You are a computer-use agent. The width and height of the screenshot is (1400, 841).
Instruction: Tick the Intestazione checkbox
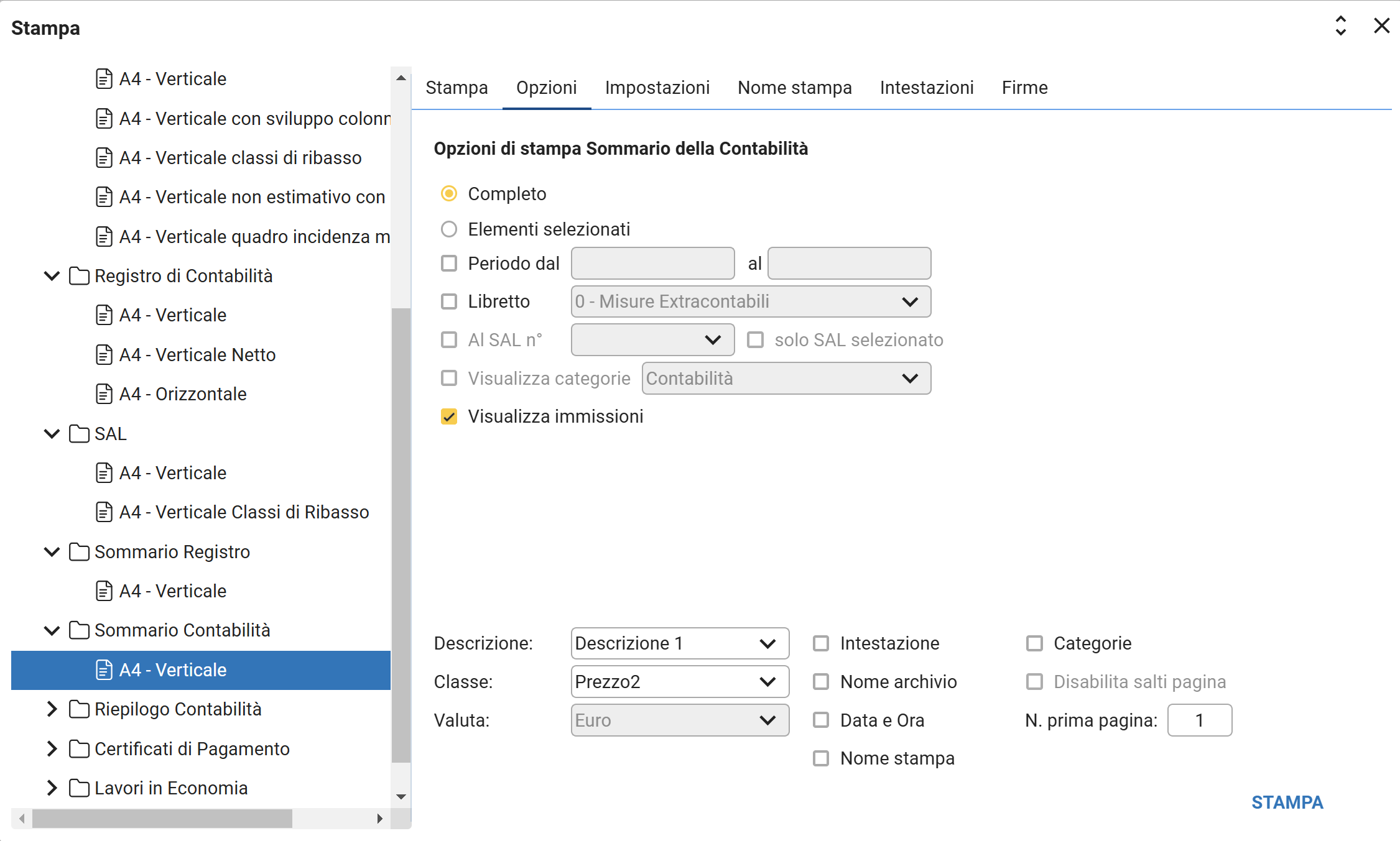(821, 643)
